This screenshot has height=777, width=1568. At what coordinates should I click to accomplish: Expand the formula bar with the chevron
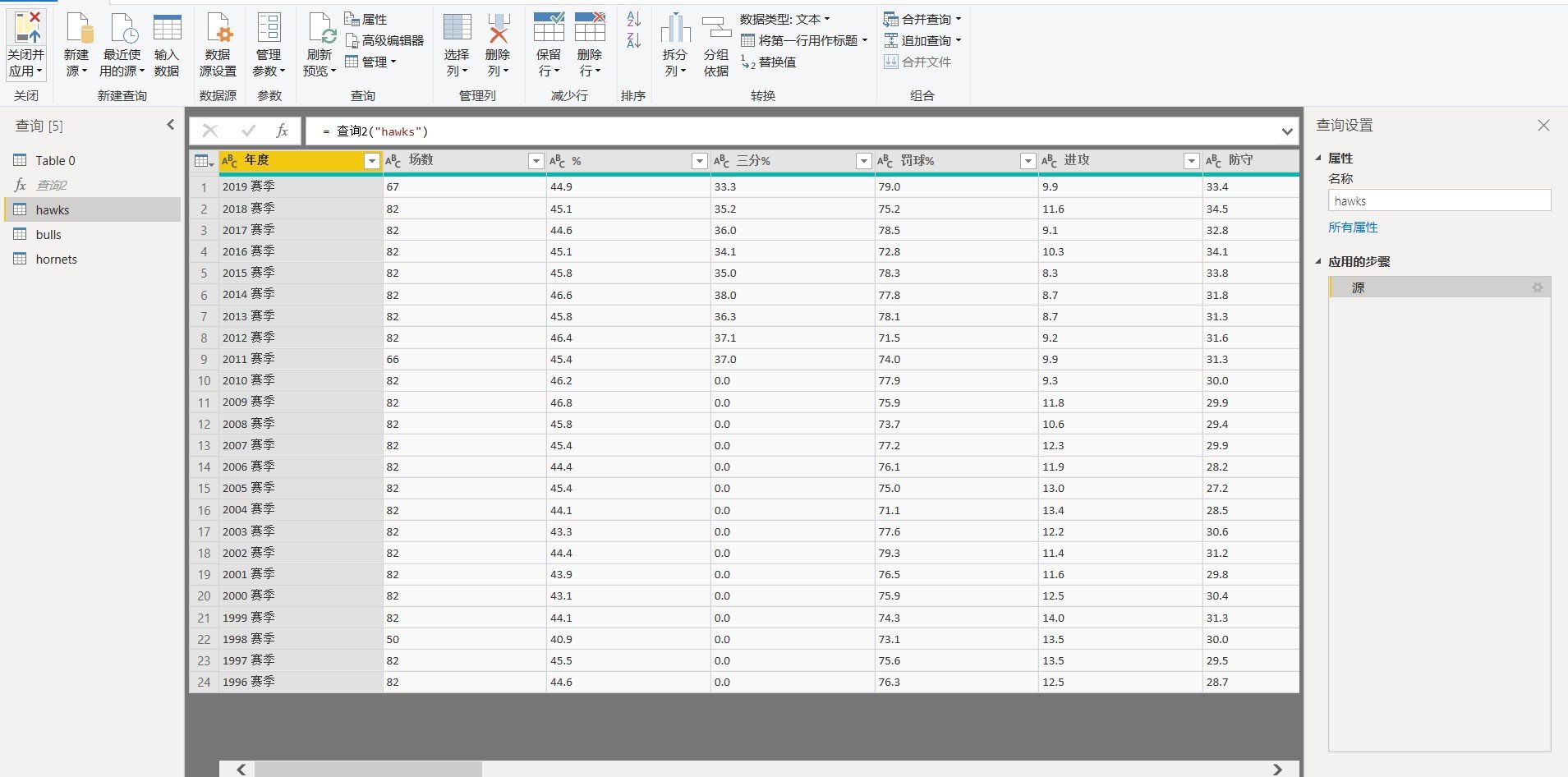1286,131
